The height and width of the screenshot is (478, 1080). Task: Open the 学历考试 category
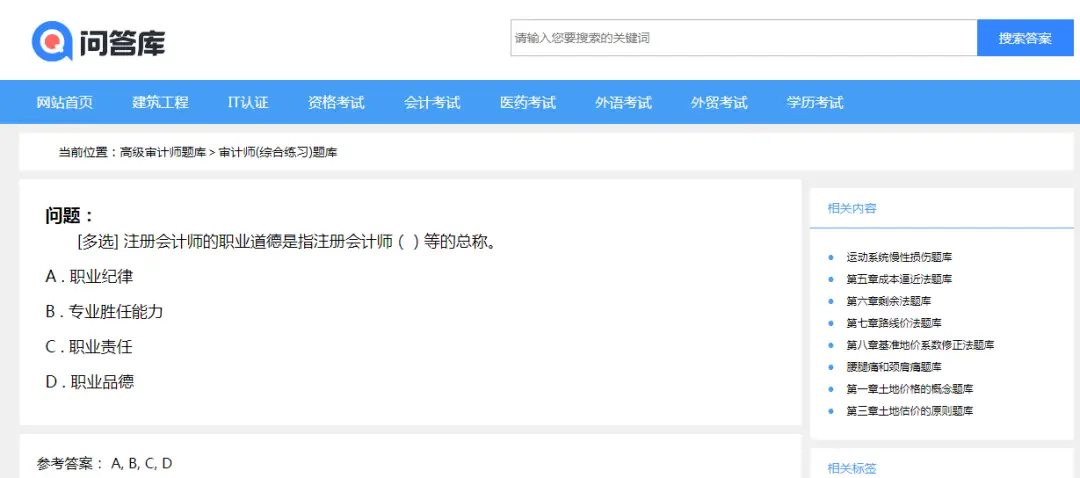(815, 103)
